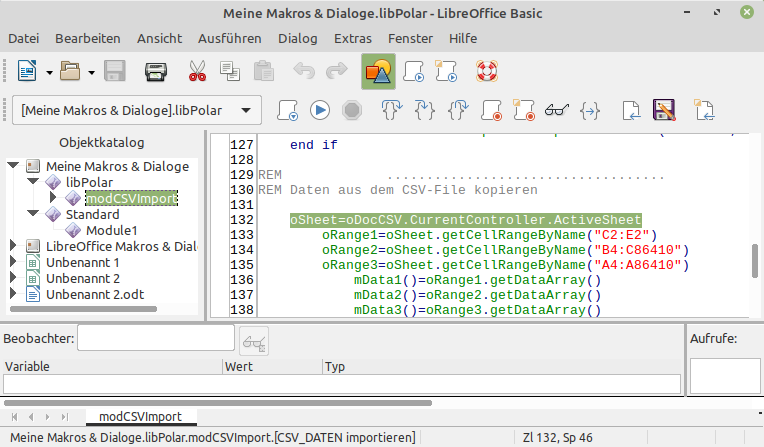The height and width of the screenshot is (447, 764).
Task: Open the Ansicht menu
Action: pos(159,39)
